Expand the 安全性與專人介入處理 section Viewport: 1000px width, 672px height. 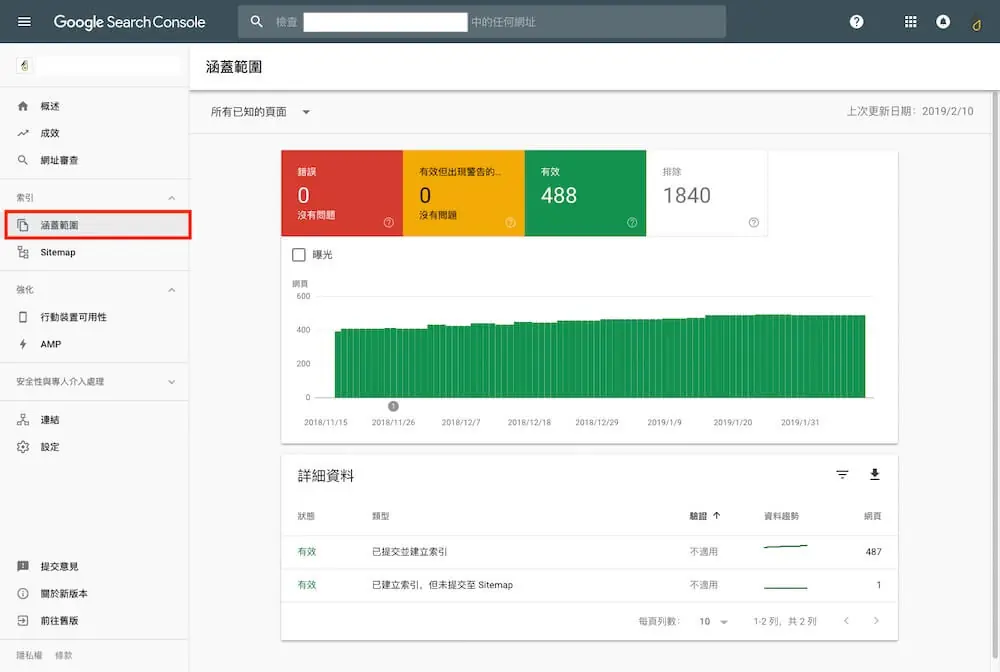pyautogui.click(x=172, y=382)
